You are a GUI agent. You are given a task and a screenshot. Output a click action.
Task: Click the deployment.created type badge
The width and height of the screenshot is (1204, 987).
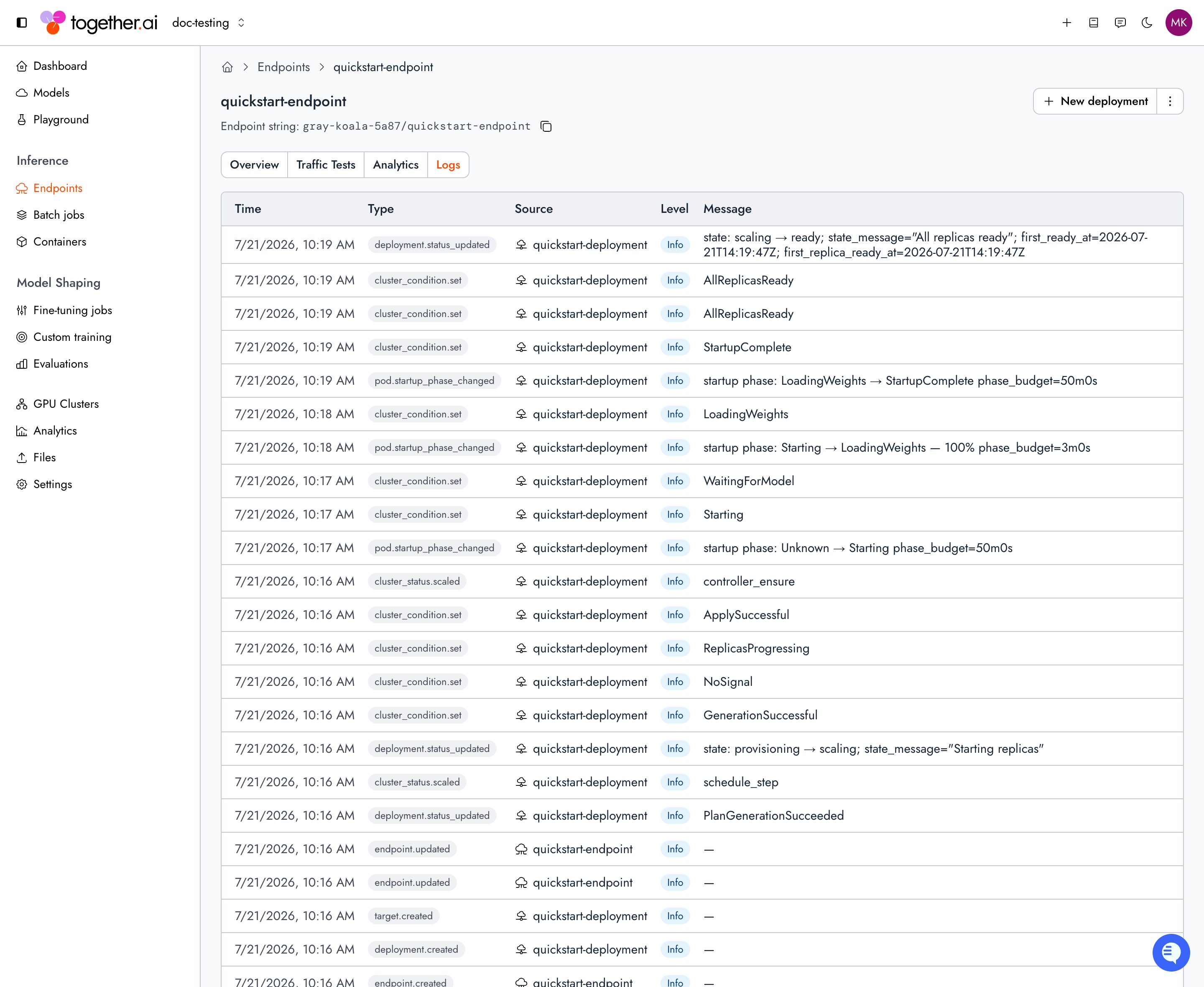click(416, 949)
